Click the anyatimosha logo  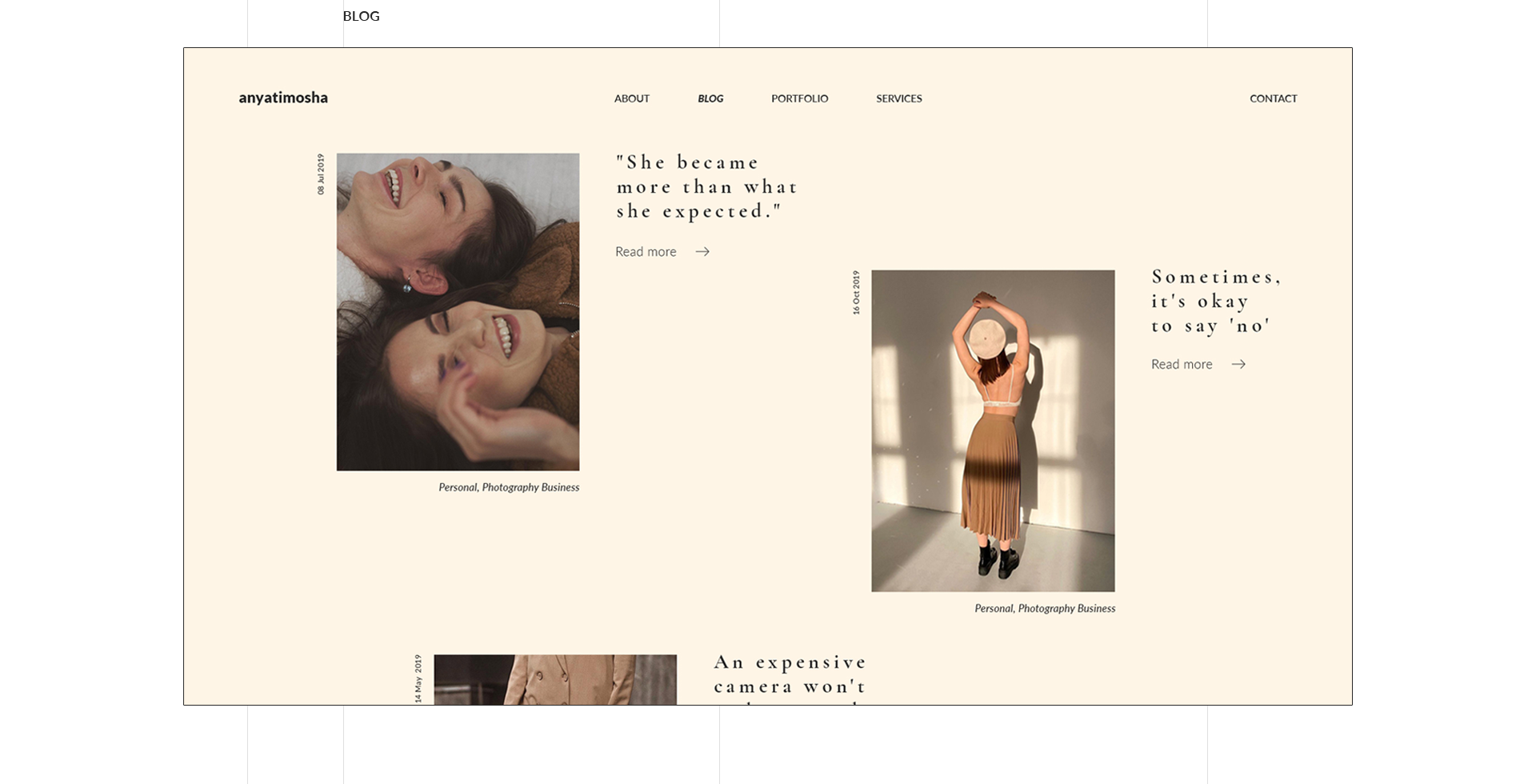tap(282, 98)
